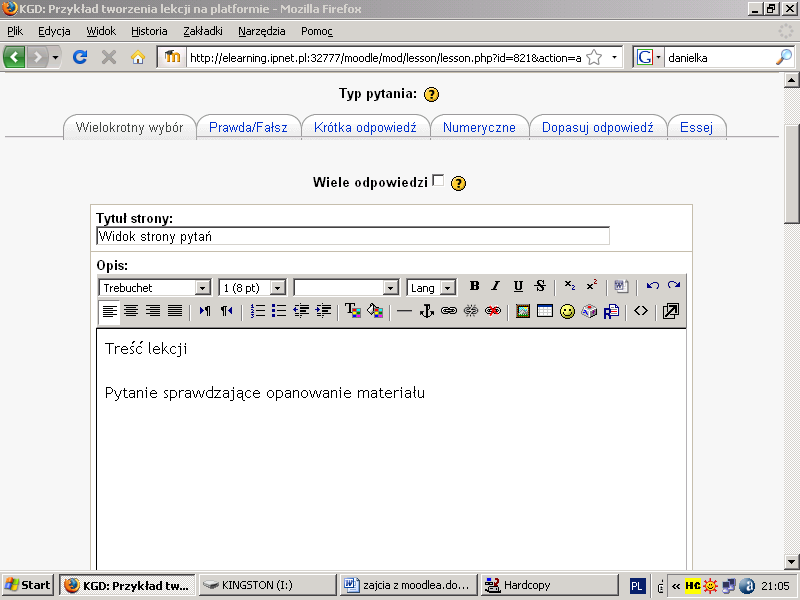Toggle subscript formatting
The height and width of the screenshot is (600, 800).
click(570, 286)
